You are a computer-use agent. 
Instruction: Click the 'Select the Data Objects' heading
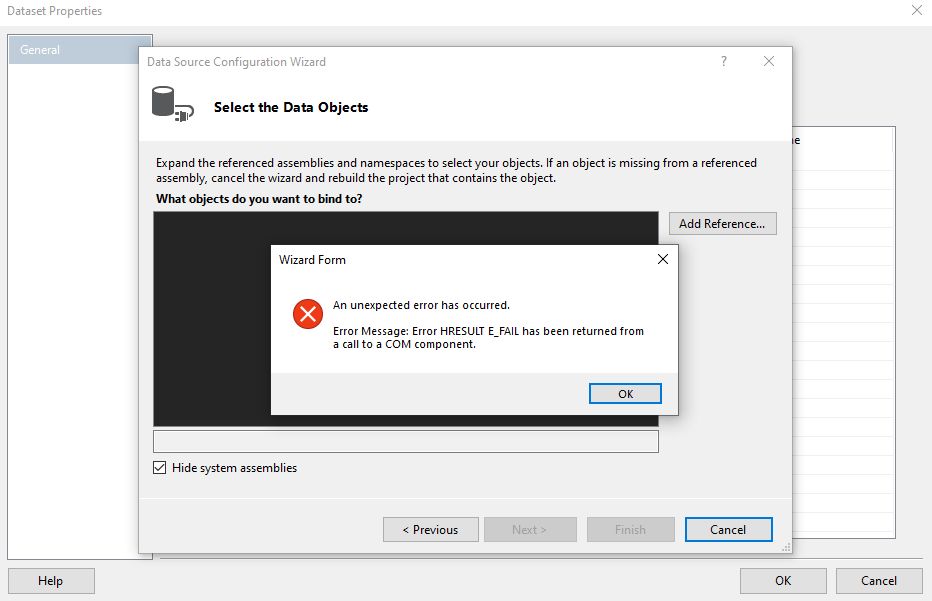291,108
